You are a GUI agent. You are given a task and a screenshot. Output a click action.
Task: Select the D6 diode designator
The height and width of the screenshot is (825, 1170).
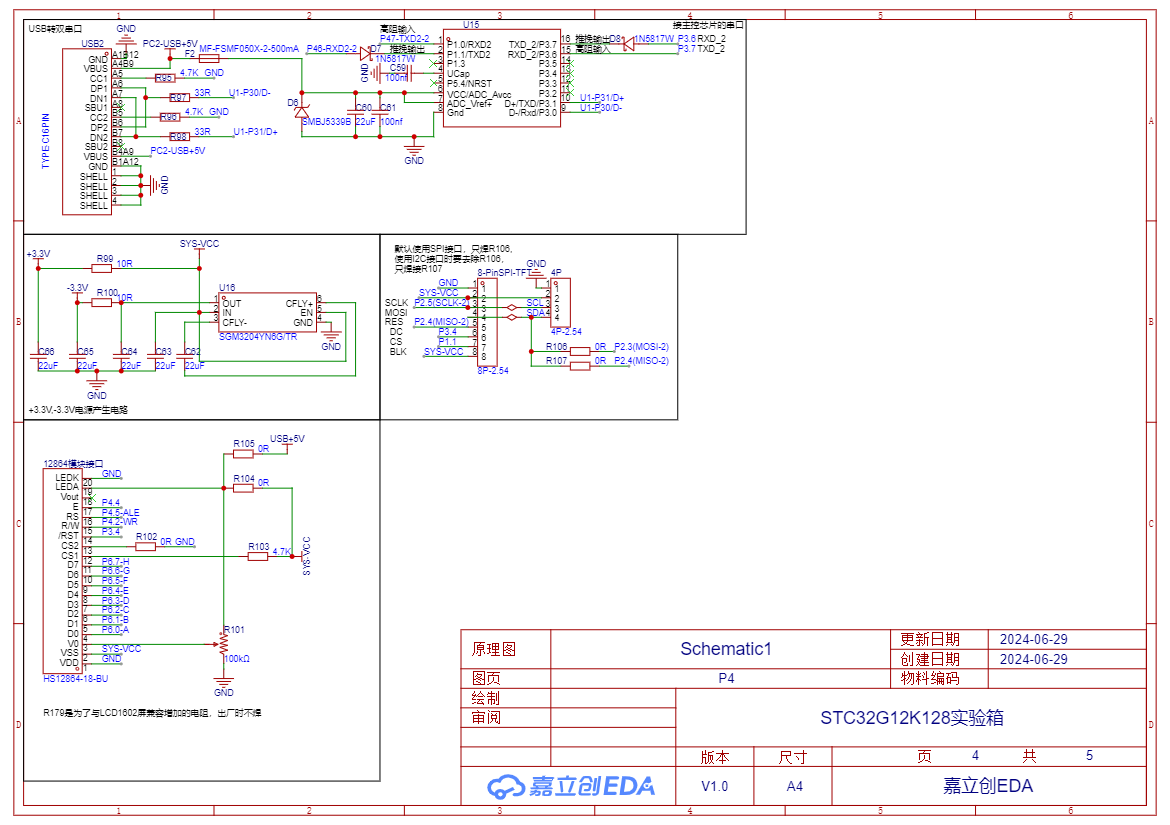(292, 103)
